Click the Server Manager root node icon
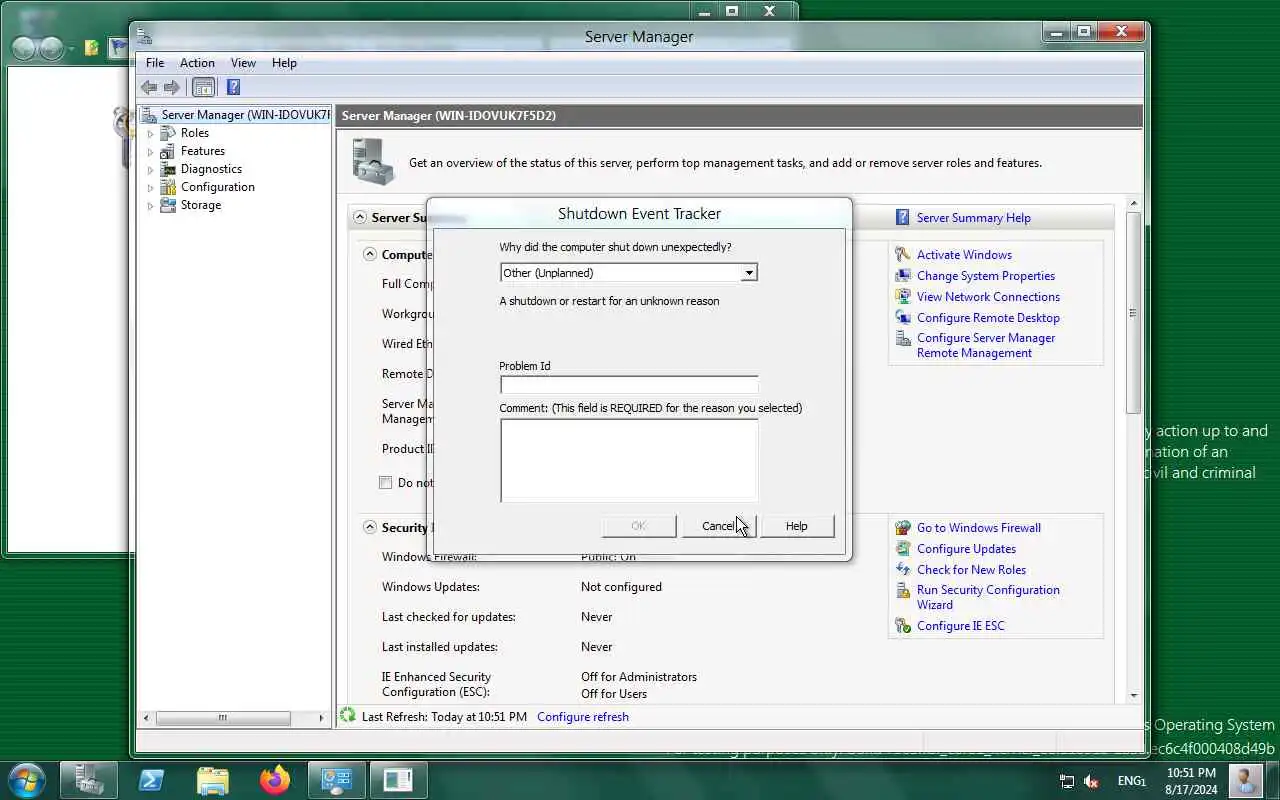This screenshot has height=800, width=1280. (149, 114)
